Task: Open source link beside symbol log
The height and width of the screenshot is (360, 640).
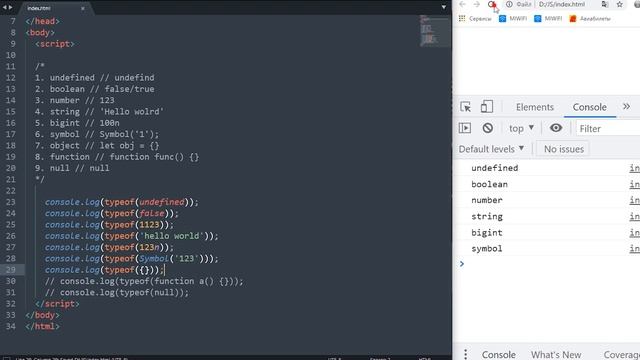Action: coord(635,249)
